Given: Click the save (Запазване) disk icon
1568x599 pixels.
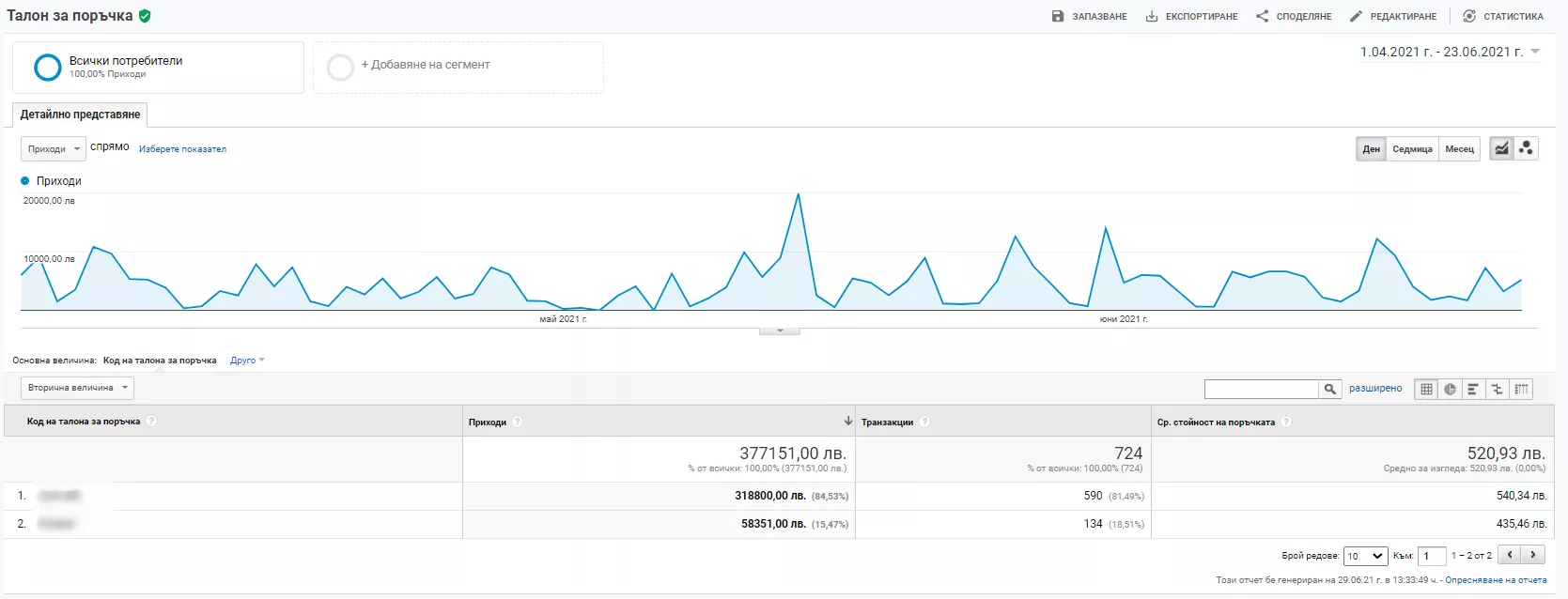Looking at the screenshot, I should tap(1058, 16).
